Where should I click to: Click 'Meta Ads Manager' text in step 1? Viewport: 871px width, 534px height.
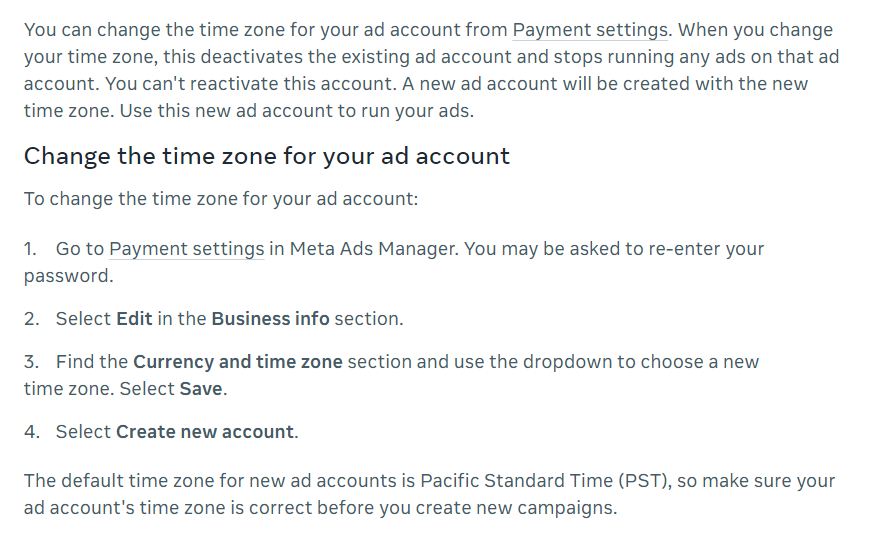(372, 249)
